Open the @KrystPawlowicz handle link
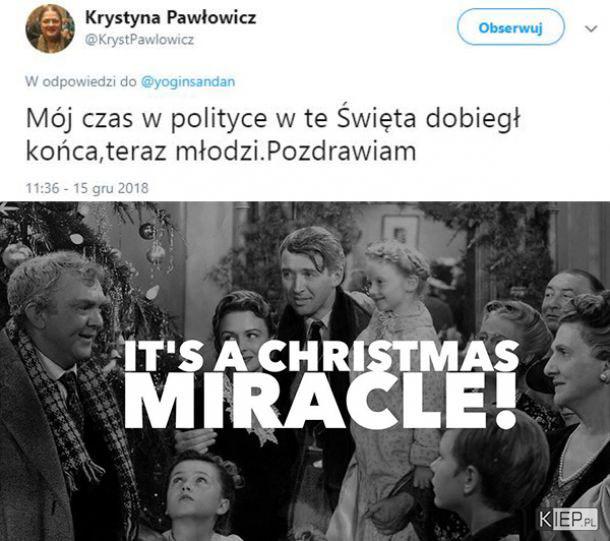Viewport: 610px width, 541px height. [139, 40]
